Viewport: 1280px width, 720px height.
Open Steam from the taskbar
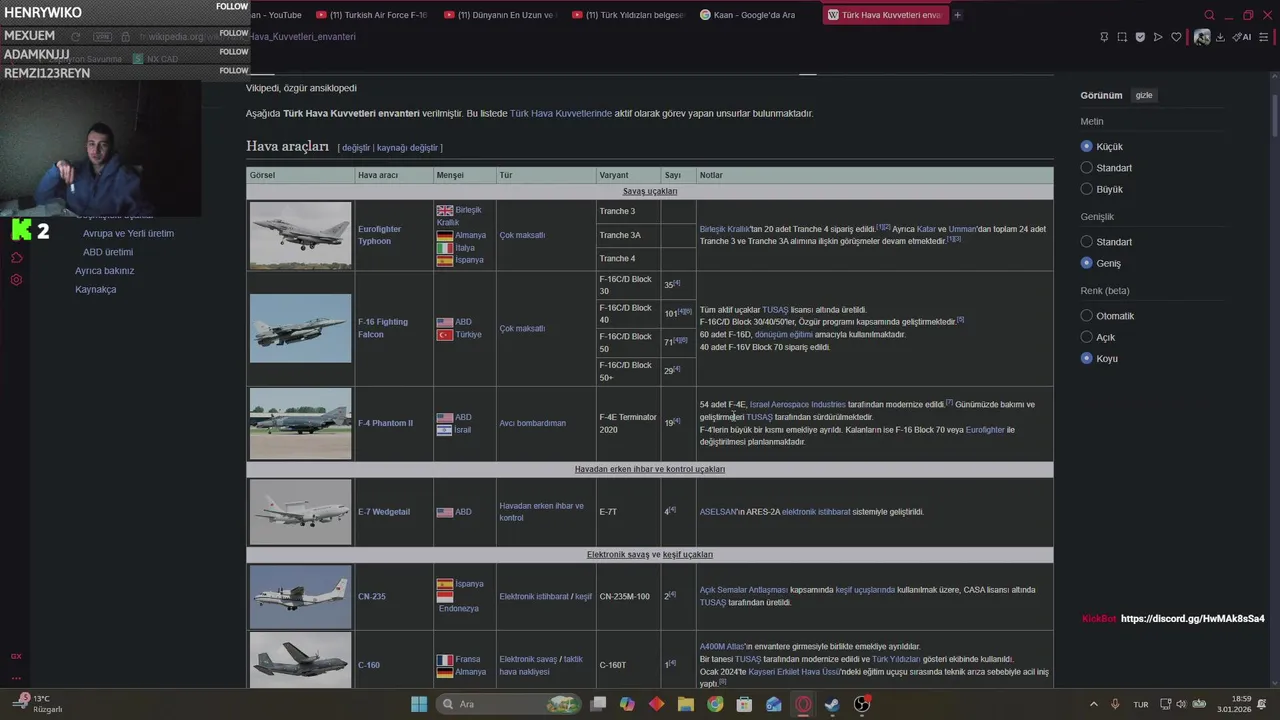832,704
